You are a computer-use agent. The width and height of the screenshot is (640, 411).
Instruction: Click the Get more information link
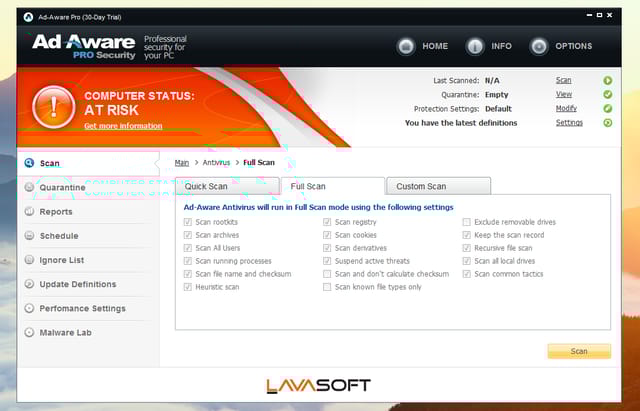[x=123, y=126]
